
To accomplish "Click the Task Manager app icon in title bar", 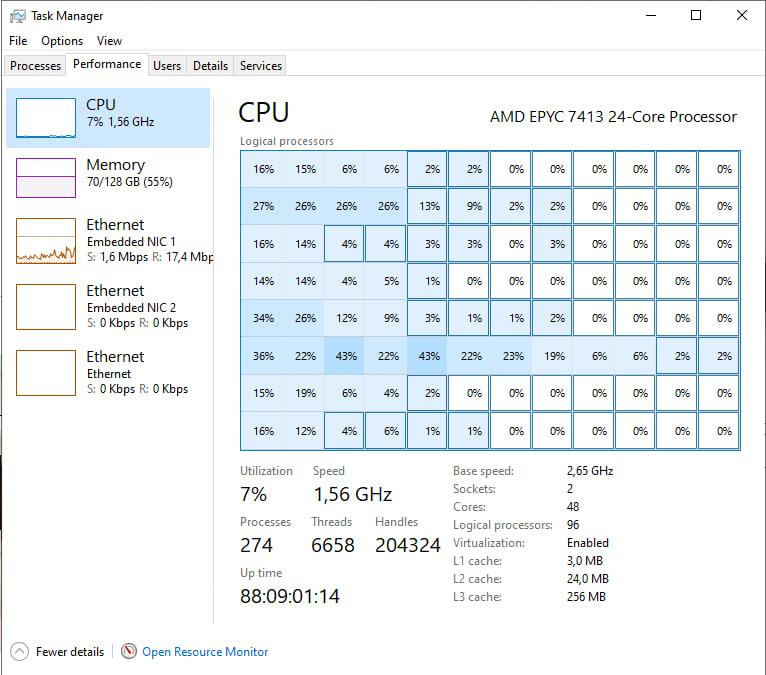I will [18, 16].
